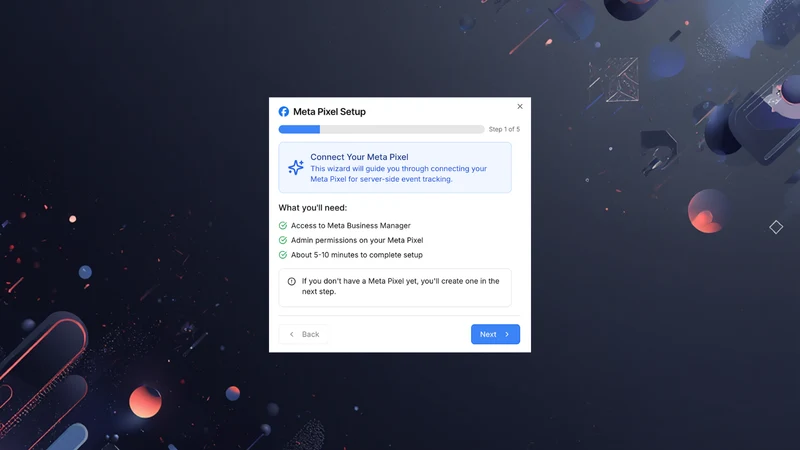
Task: Click the sparkle icon beside Connect Your Meta Pixel
Action: [x=296, y=167]
